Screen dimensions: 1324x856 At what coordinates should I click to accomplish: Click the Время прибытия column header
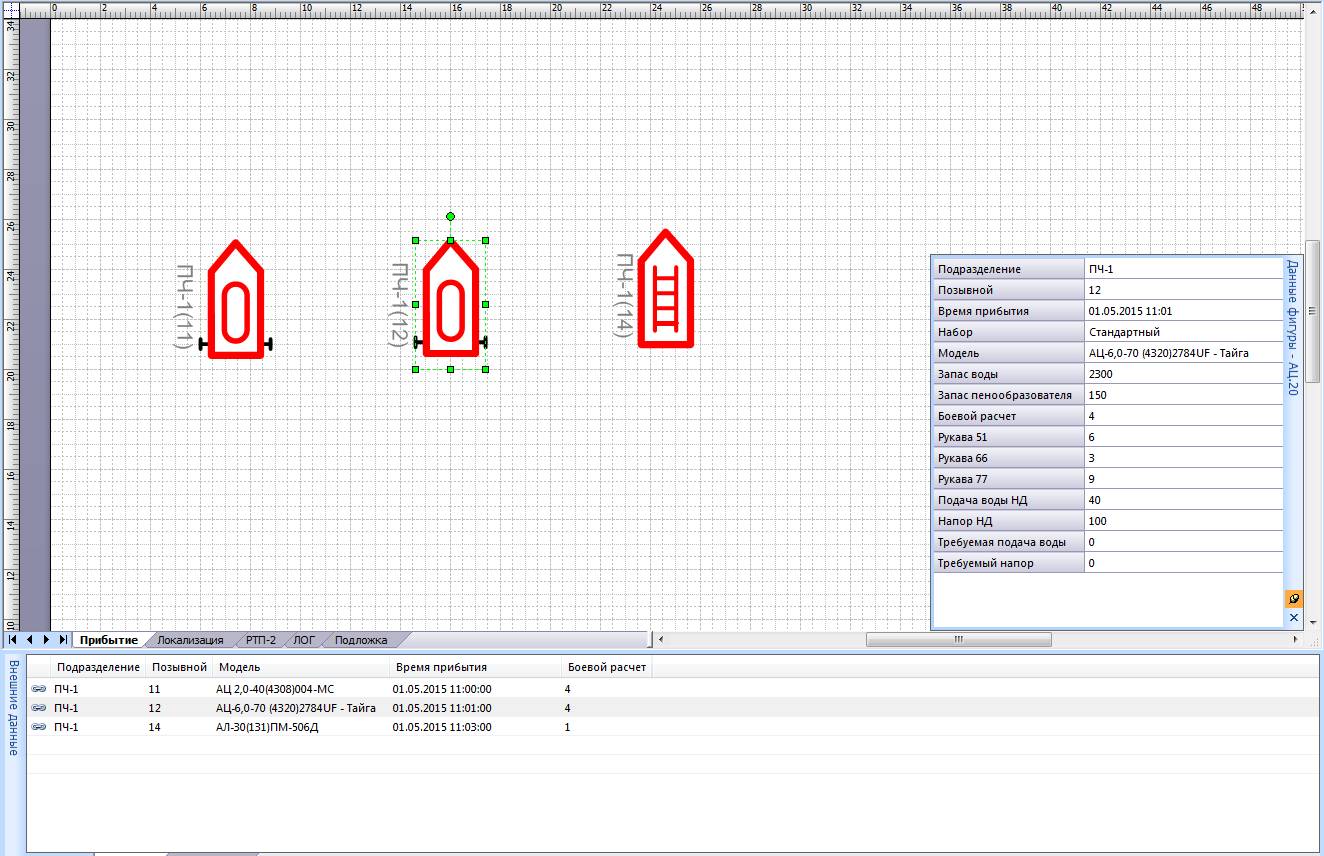[476, 667]
